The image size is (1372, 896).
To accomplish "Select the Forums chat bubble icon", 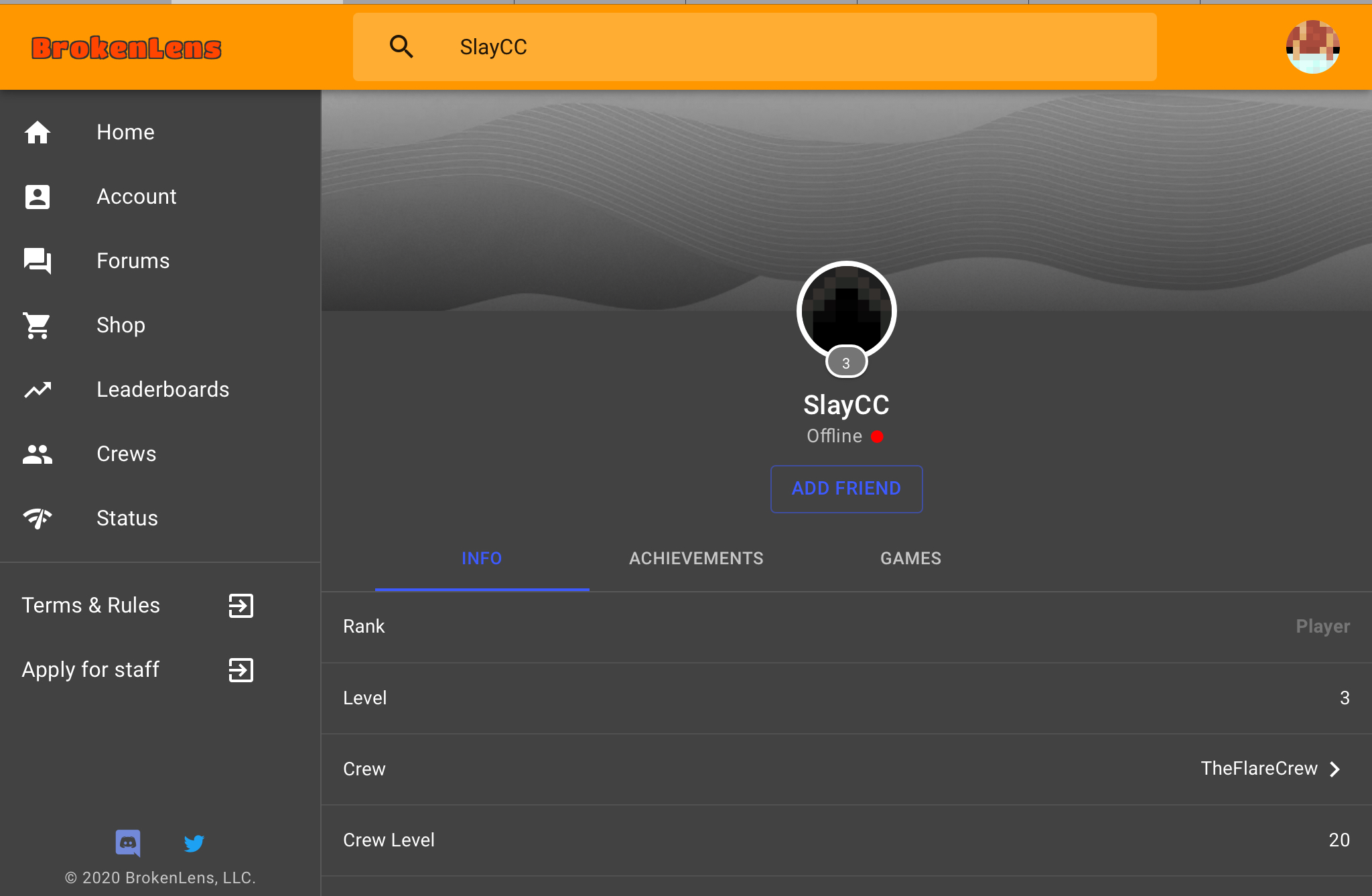I will coord(38,261).
